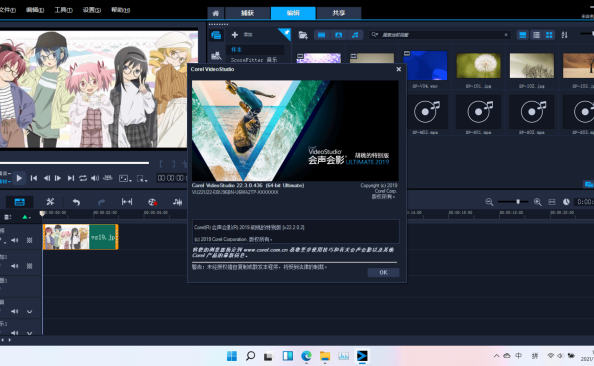Open the 文件 menu

[x=8, y=10]
